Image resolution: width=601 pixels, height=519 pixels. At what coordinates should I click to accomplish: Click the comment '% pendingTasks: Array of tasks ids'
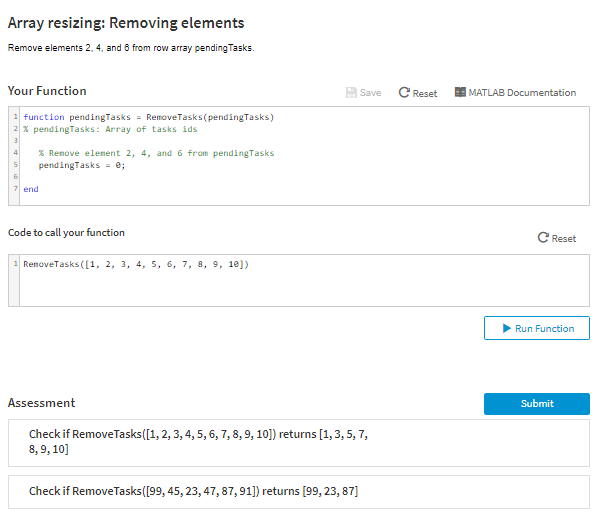coord(110,129)
